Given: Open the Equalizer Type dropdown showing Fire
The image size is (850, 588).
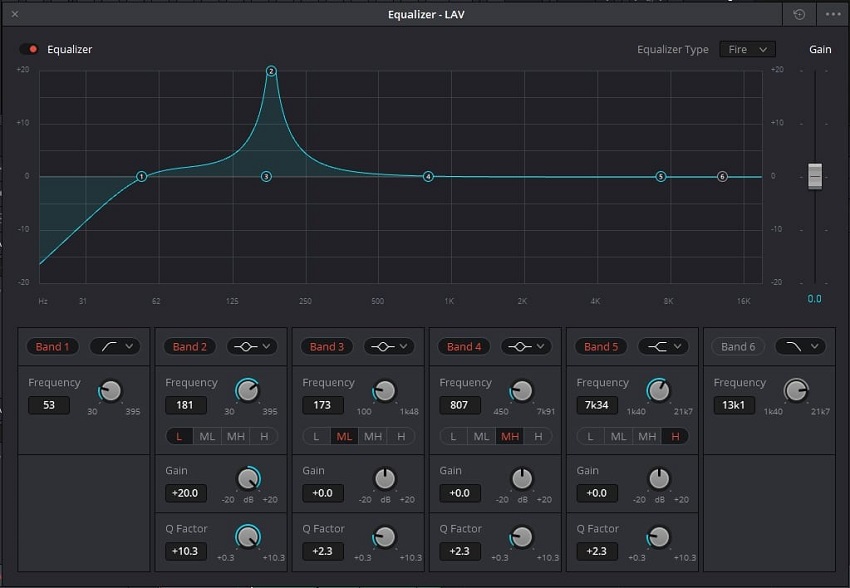Looking at the screenshot, I should 747,48.
